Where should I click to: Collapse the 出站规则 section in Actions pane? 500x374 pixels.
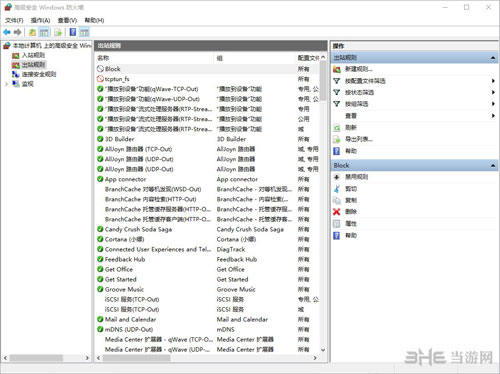493,58
